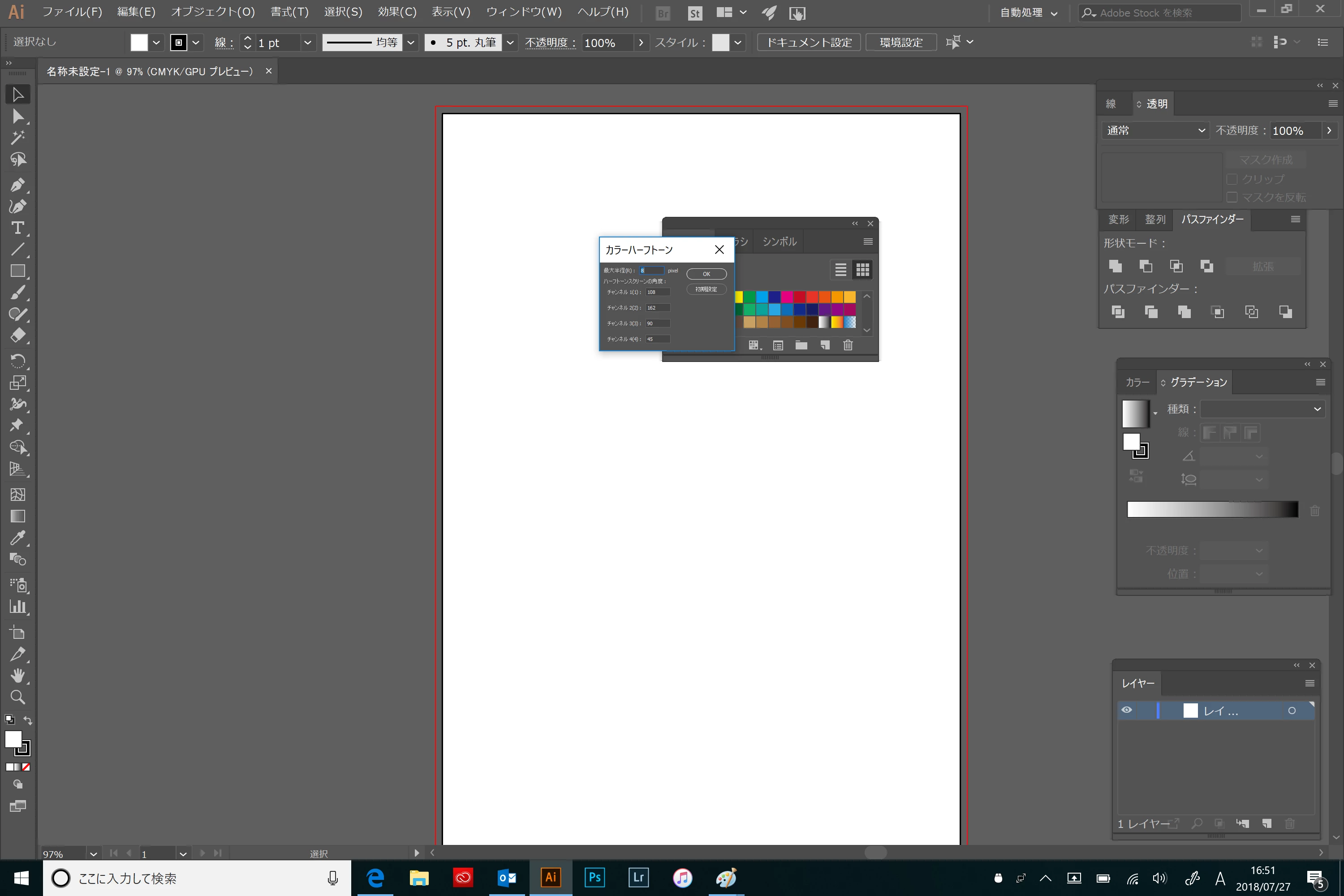Select the Eyedropper tool
This screenshot has width=1344, height=896.
(17, 538)
